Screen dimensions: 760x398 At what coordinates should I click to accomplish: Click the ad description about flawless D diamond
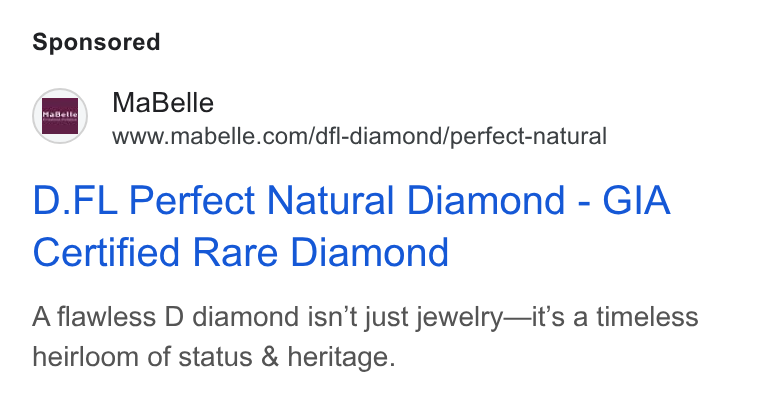(x=365, y=337)
